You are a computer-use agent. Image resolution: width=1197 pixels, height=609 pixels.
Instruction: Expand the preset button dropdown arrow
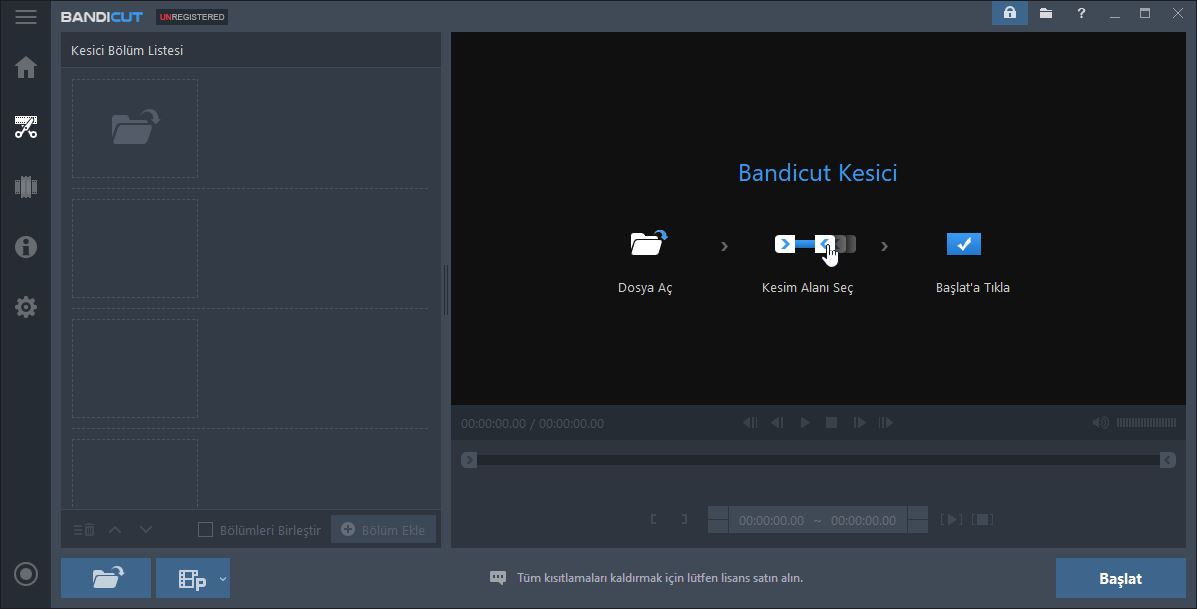point(223,578)
